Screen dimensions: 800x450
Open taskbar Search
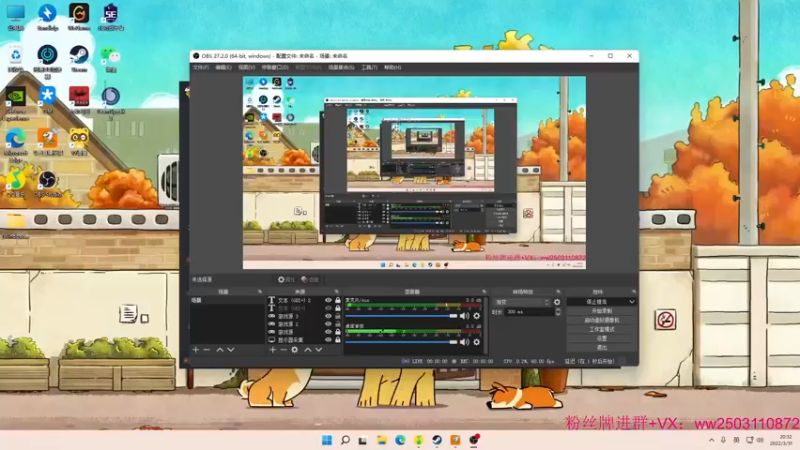(345, 440)
